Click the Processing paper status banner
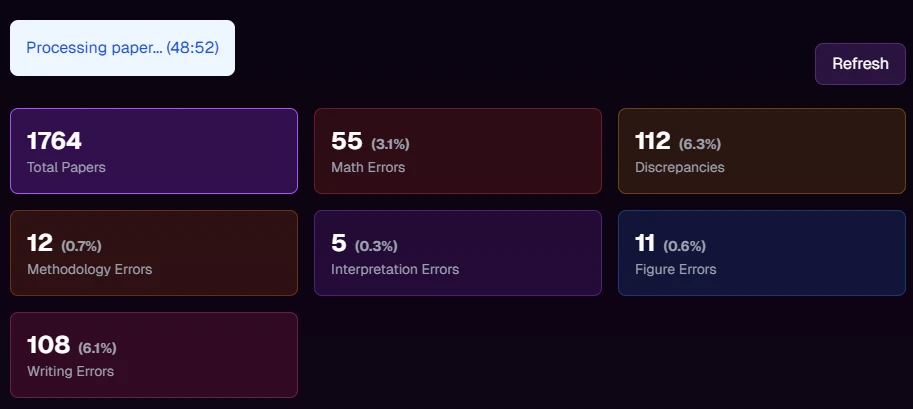This screenshot has width=913, height=409. tap(122, 48)
